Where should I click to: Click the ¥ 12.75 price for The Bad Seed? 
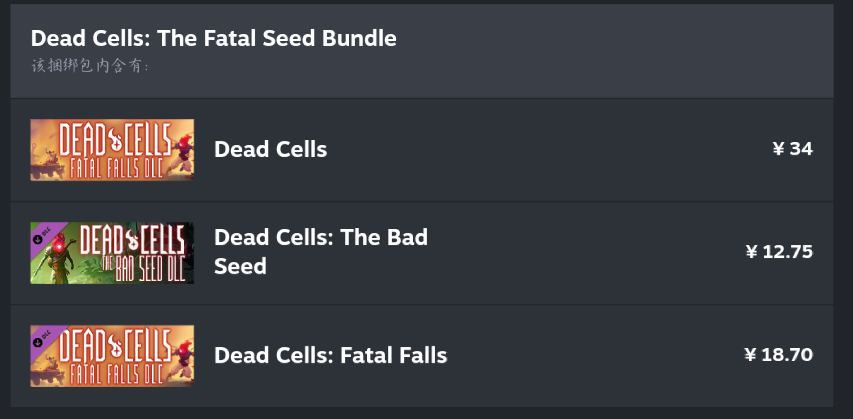pyautogui.click(x=779, y=252)
